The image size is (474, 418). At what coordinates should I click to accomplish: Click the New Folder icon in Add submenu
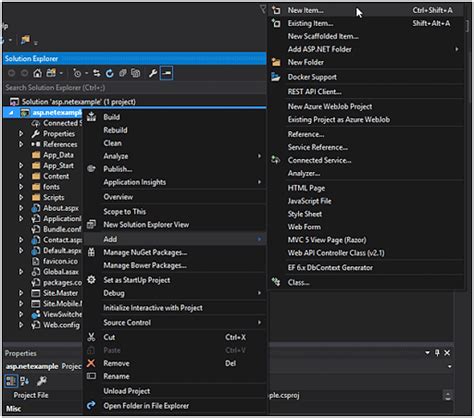(276, 62)
